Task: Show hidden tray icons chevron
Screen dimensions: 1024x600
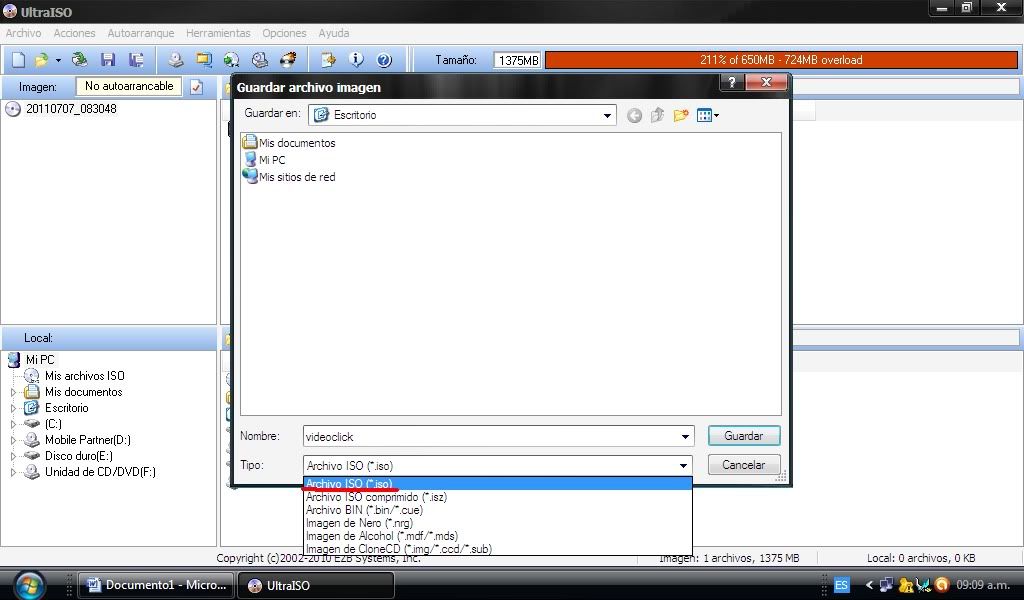Action: (x=869, y=585)
